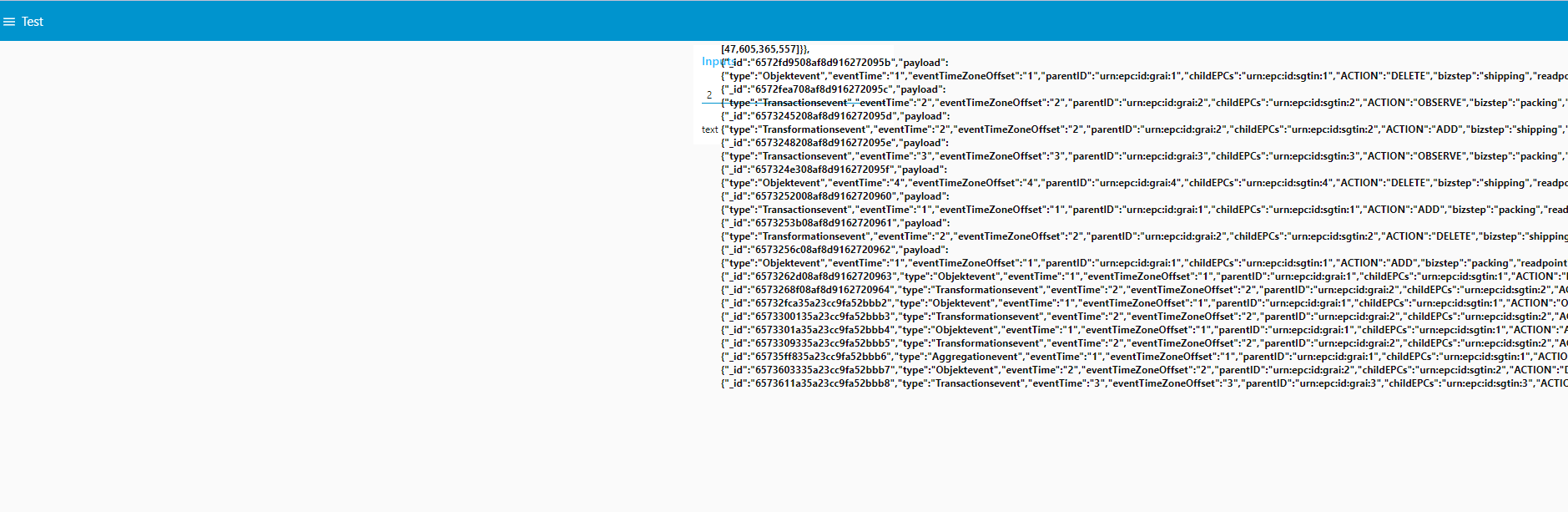Click the id 6573603335a23cc9fa52bbb7 line
Screen dimensions: 1568x512
(1144, 370)
